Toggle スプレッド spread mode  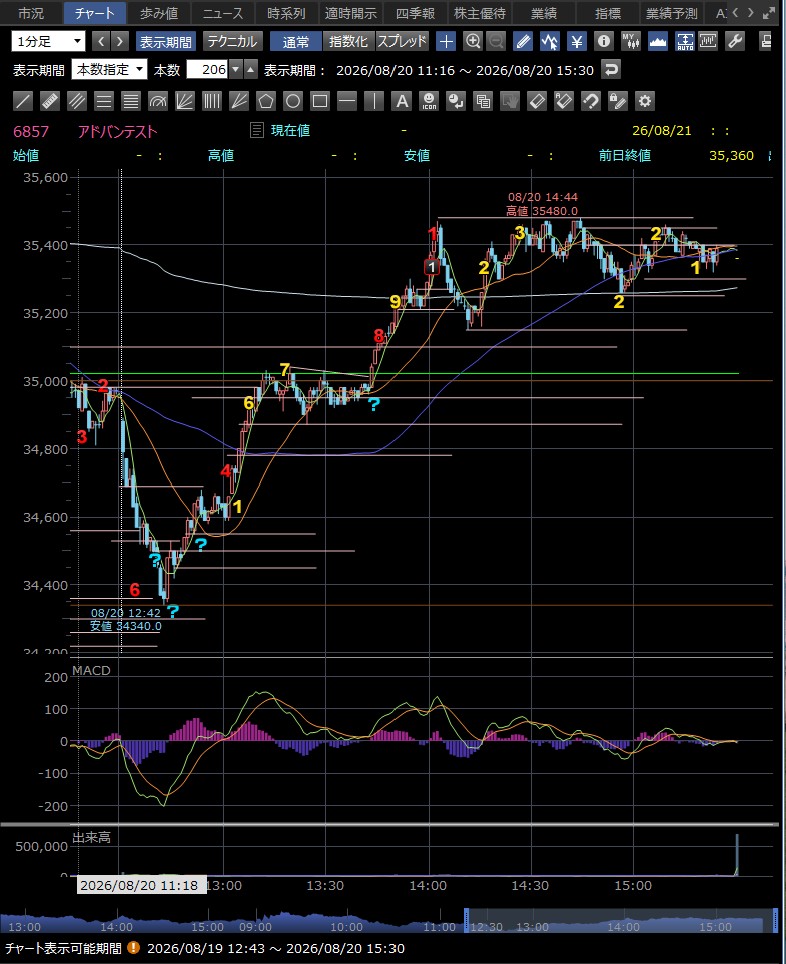(x=402, y=41)
